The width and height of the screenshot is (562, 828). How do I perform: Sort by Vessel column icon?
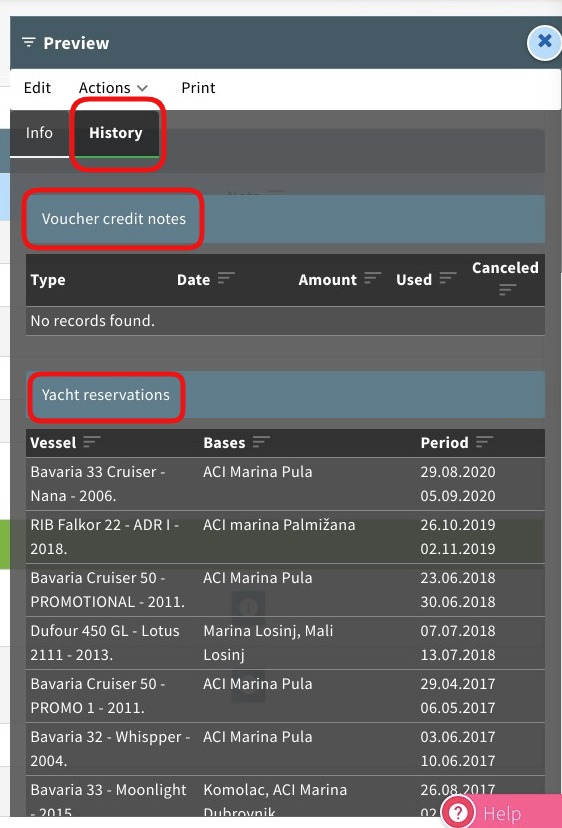(91, 441)
